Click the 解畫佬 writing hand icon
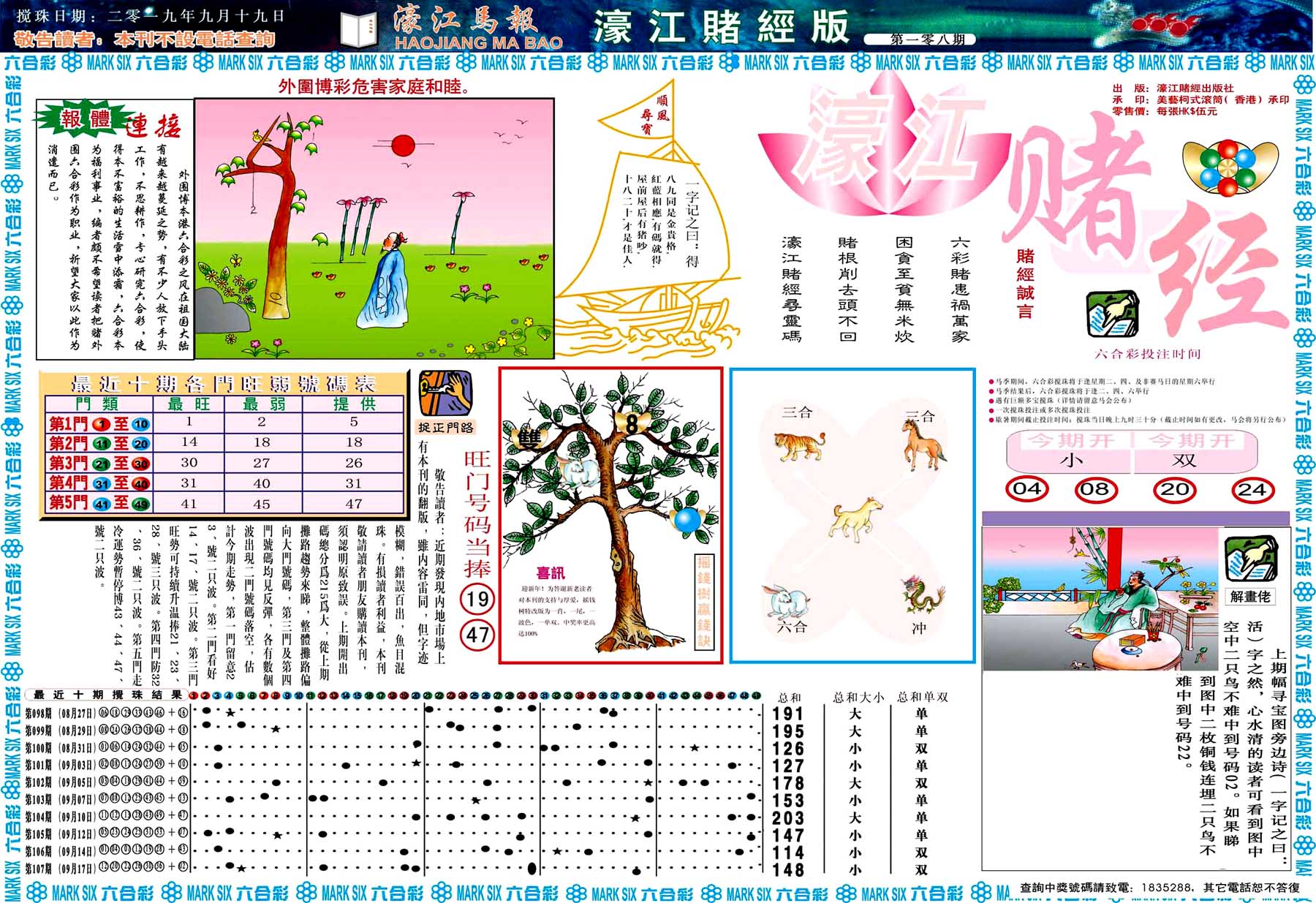The width and height of the screenshot is (1316, 903). (x=1249, y=559)
